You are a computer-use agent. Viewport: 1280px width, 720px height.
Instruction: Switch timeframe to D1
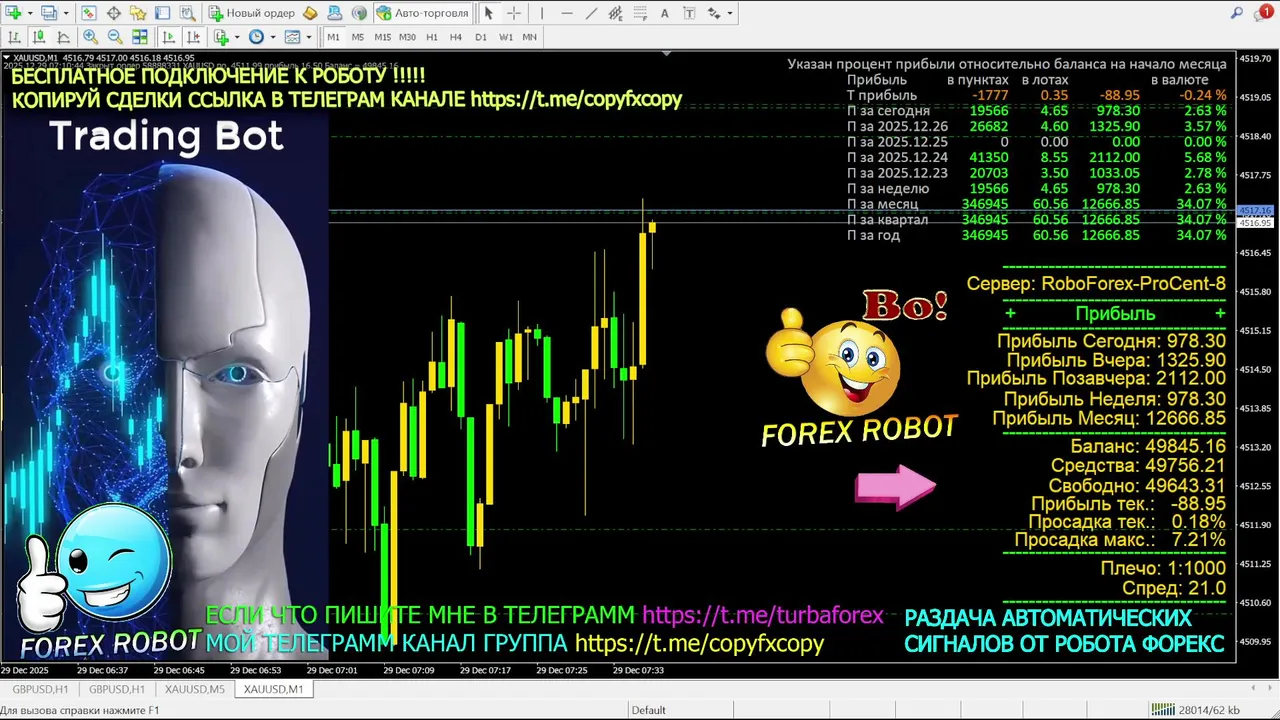(480, 37)
